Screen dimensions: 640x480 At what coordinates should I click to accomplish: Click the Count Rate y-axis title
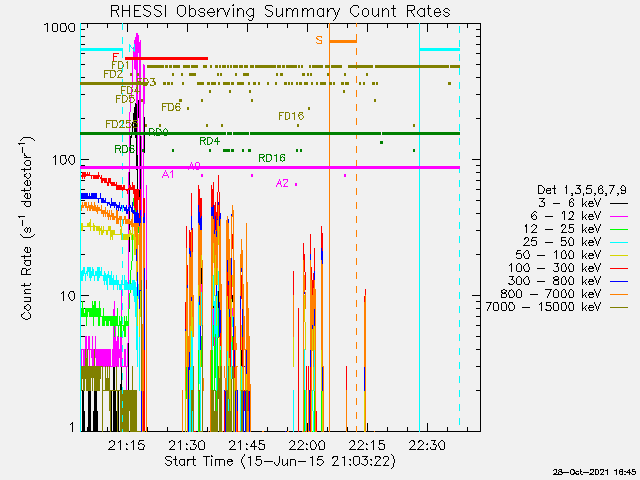pyautogui.click(x=27, y=228)
